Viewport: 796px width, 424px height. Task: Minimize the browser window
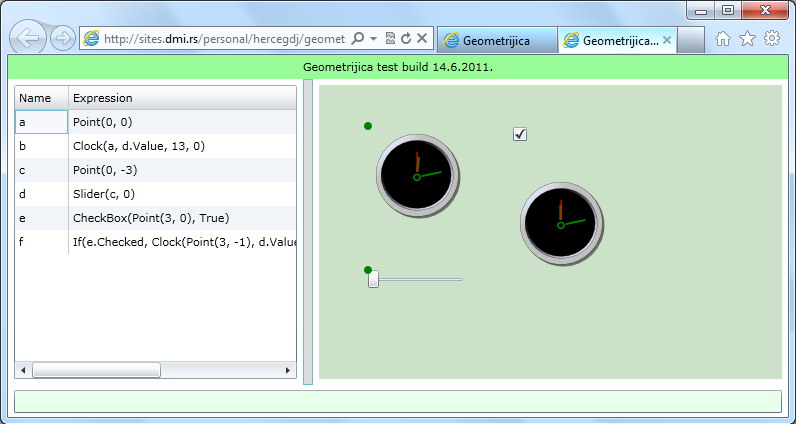click(x=701, y=11)
